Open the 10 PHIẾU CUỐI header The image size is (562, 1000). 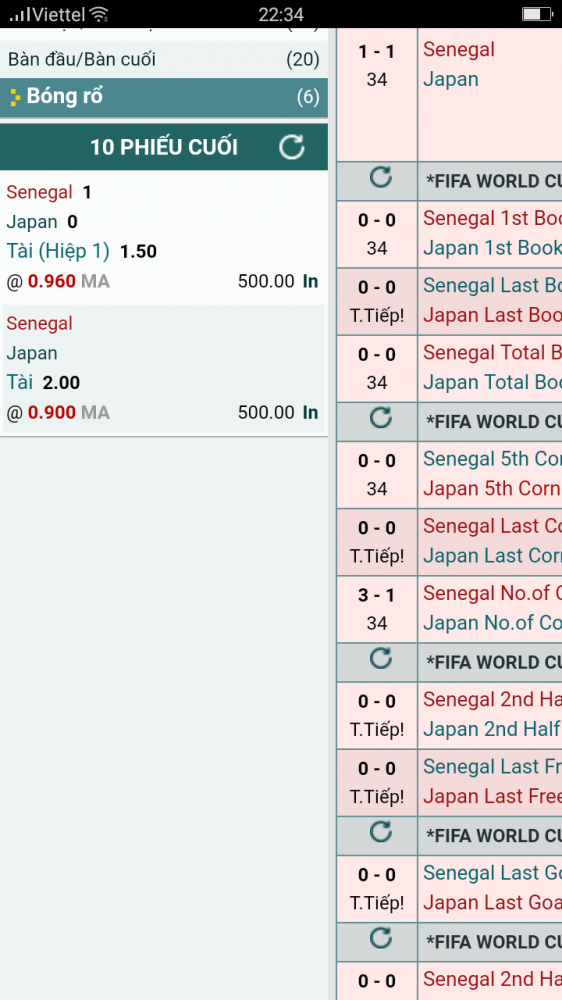(x=164, y=147)
